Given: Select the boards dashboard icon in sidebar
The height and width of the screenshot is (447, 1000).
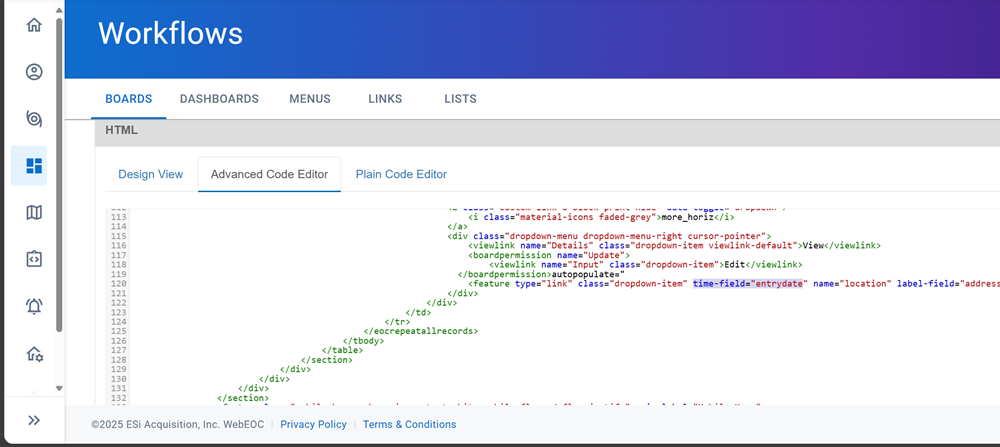Looking at the screenshot, I should pos(34,165).
